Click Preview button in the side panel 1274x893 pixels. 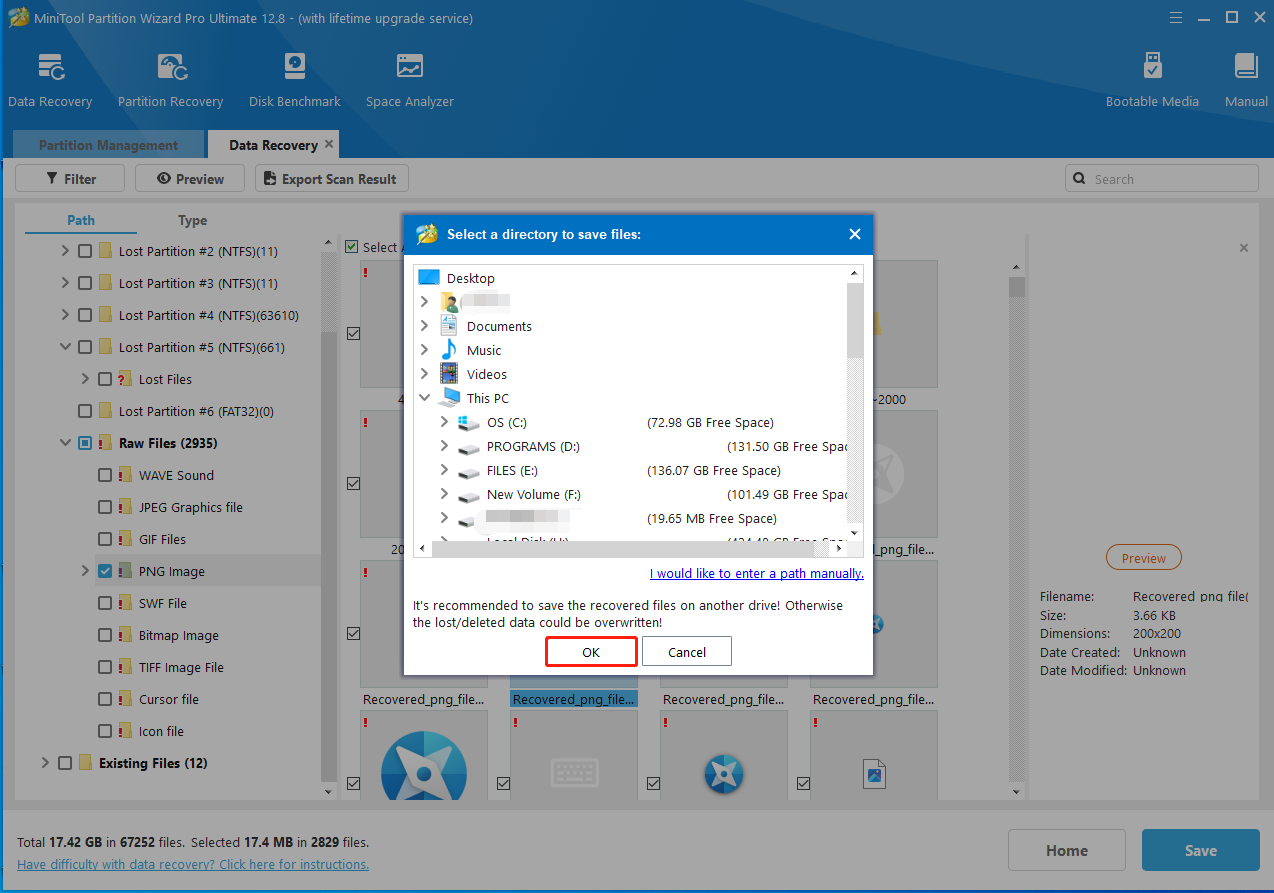pos(1143,558)
